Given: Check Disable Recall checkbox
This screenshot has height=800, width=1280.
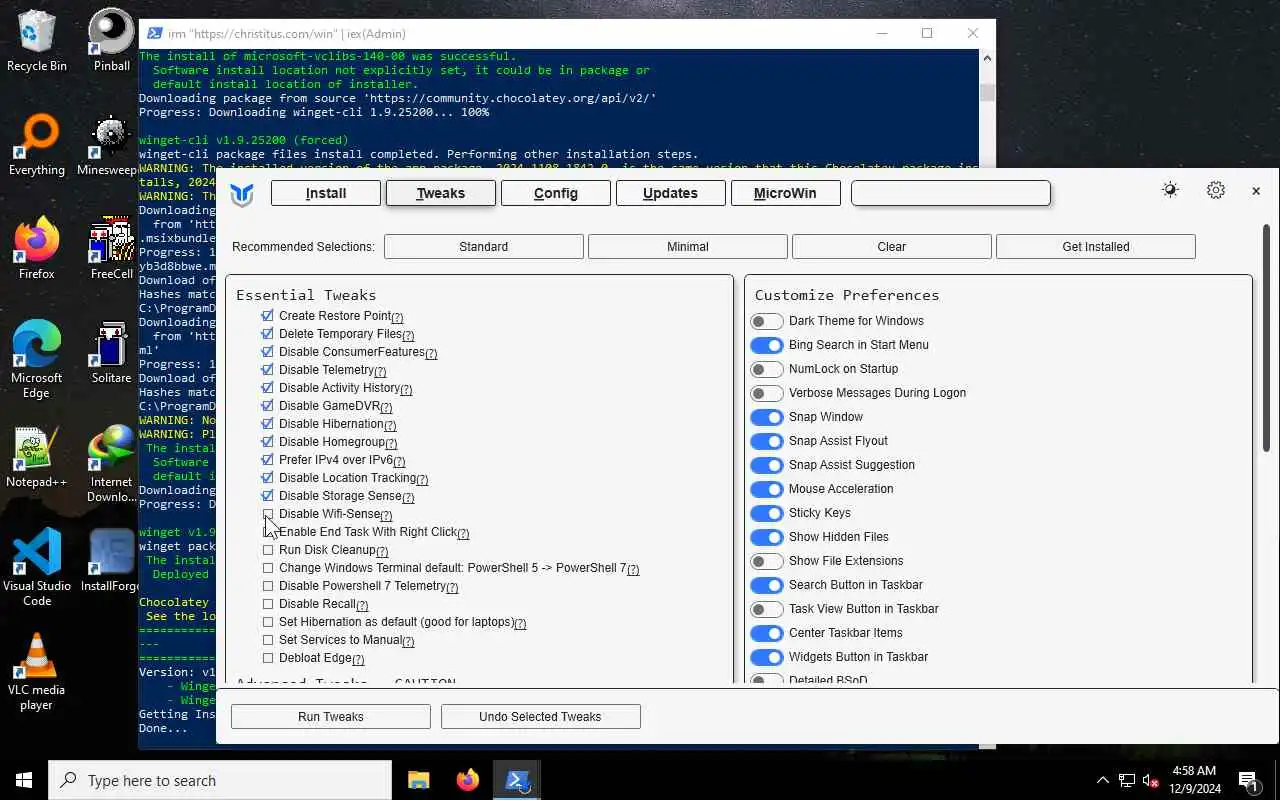Looking at the screenshot, I should pyautogui.click(x=268, y=604).
